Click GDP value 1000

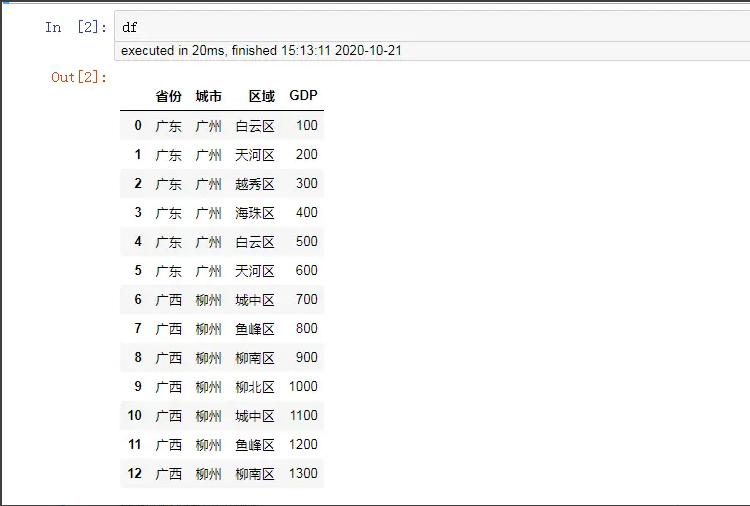click(303, 386)
